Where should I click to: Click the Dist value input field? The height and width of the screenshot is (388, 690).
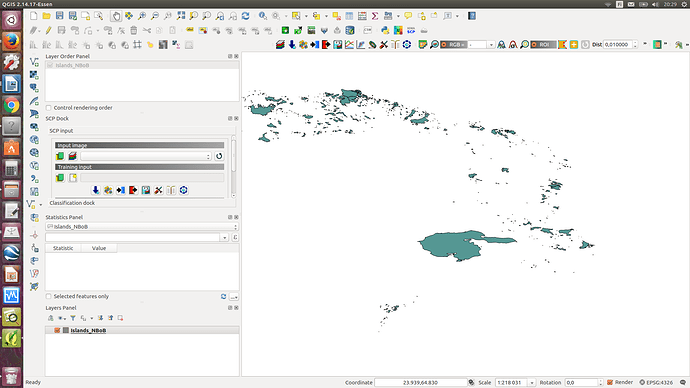coord(618,44)
